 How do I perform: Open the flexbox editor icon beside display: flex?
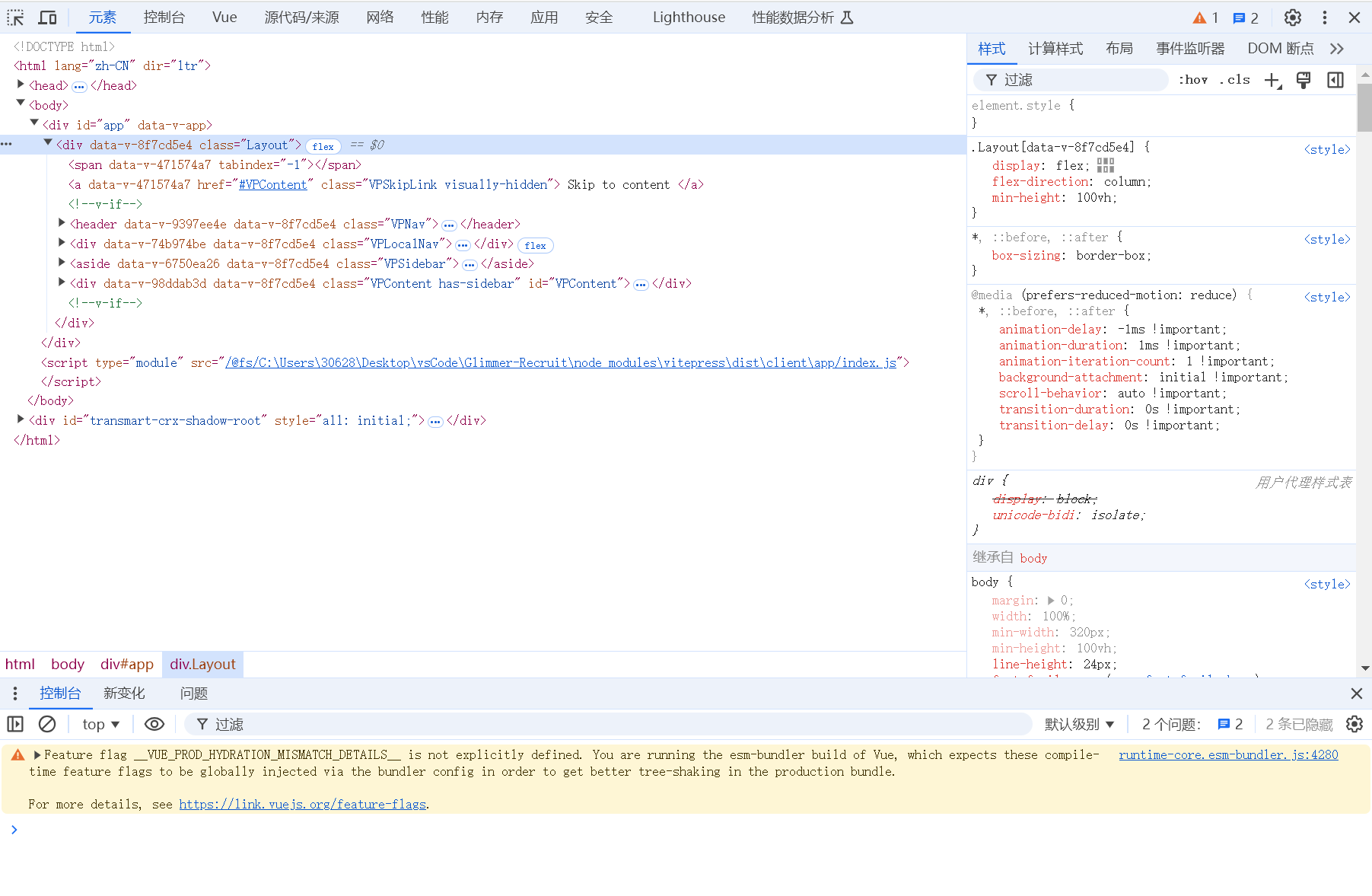point(1106,165)
